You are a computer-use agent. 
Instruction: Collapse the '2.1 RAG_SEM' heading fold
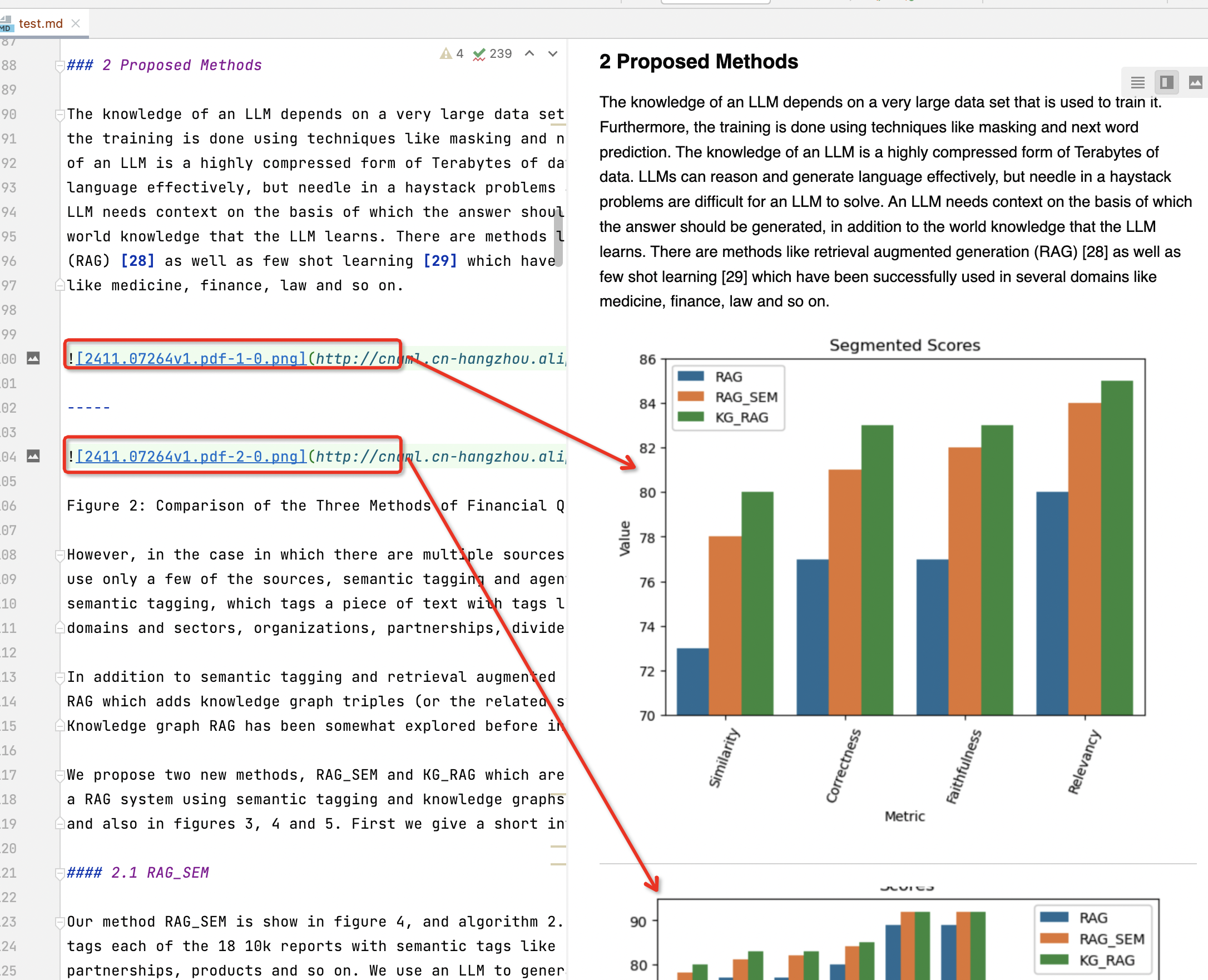60,873
